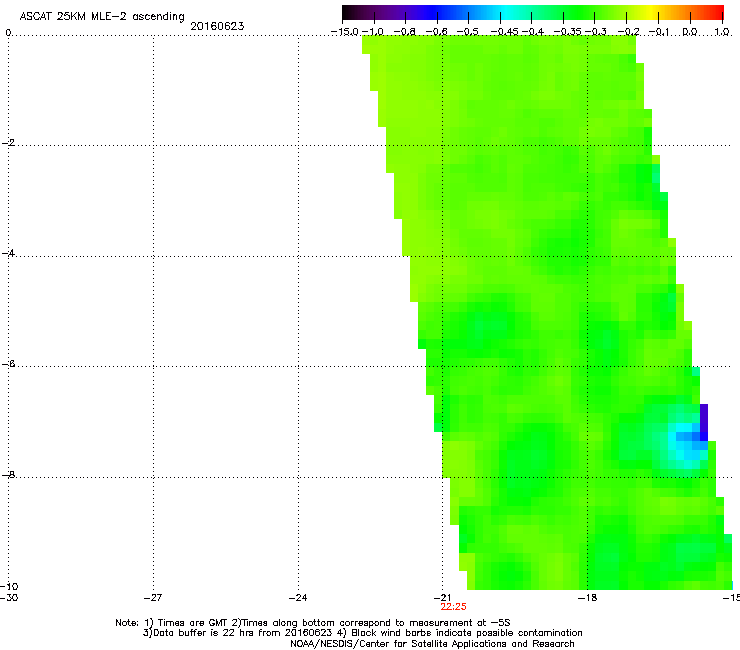Click the latitude axis label '-8'
Screen dimensions: 740x650
click(8, 475)
